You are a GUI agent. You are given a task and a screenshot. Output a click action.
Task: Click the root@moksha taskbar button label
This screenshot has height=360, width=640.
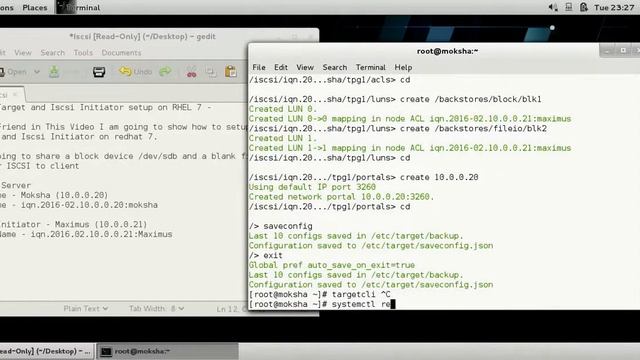pos(142,351)
